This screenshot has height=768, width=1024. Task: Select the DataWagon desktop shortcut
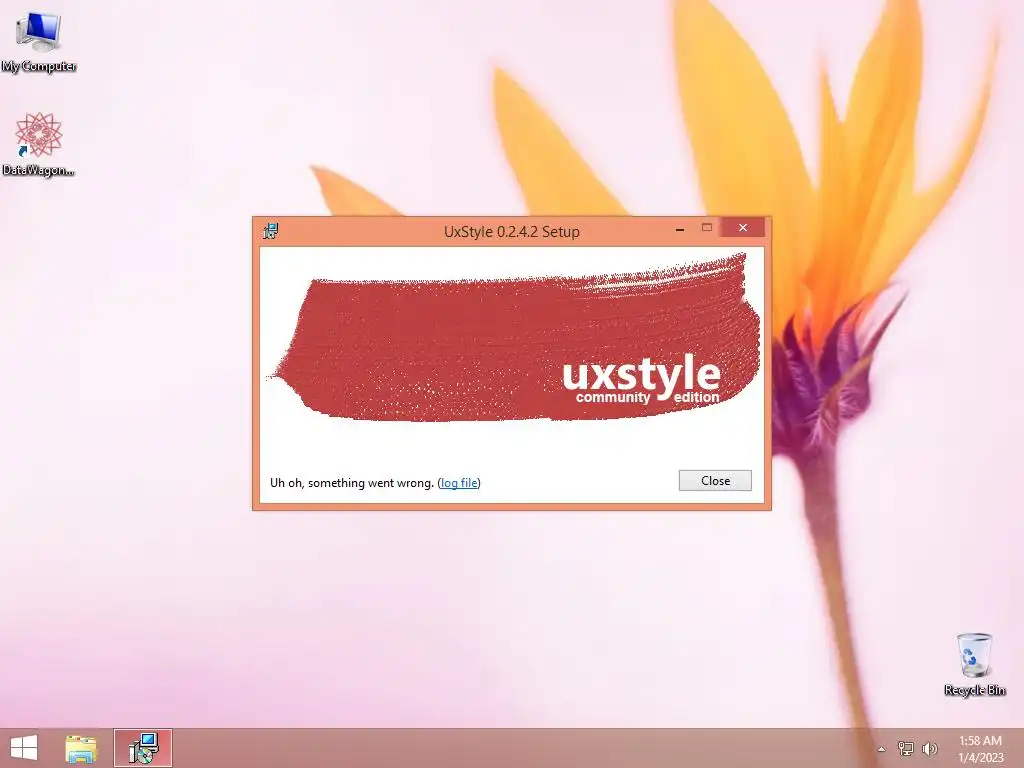[x=39, y=144]
